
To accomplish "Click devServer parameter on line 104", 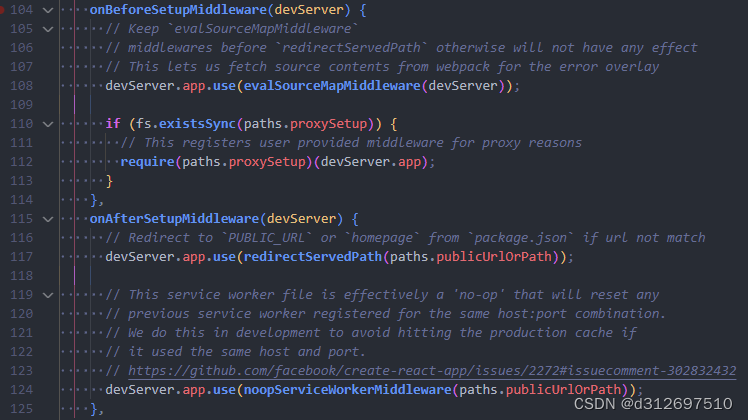I will point(309,10).
